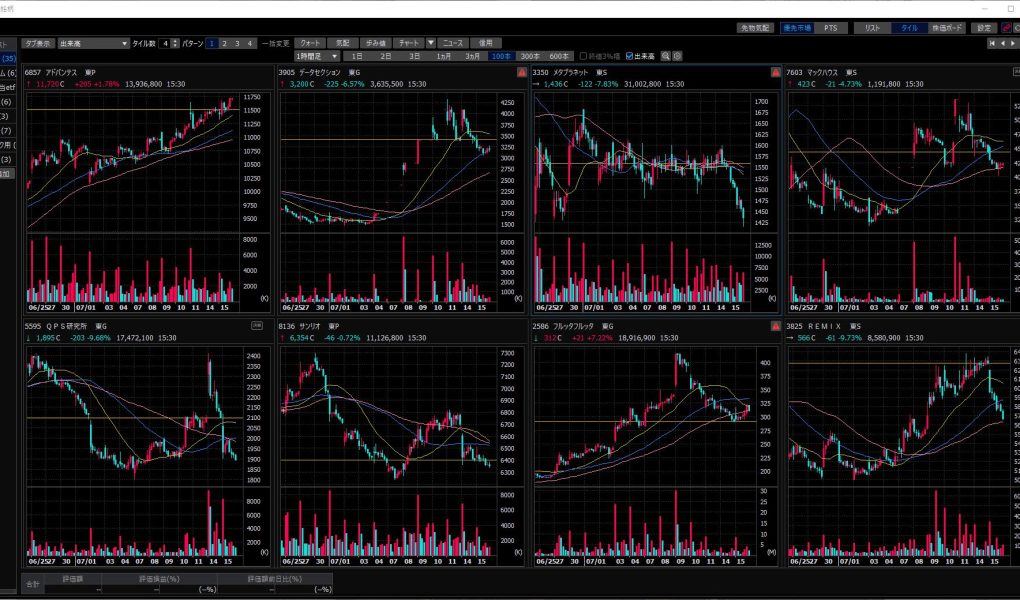
Task: Switch to the 株価ボード view tab
Action: coord(947,28)
